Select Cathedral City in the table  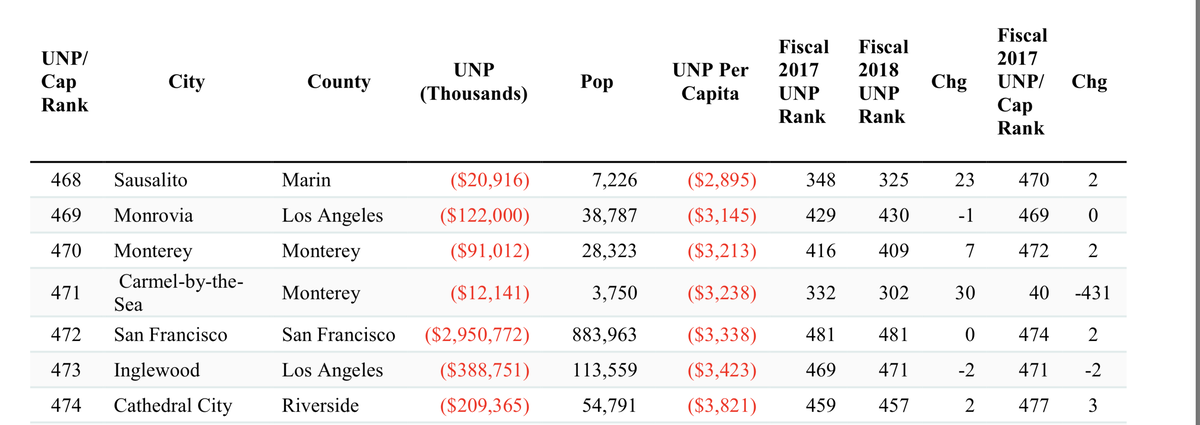pyautogui.click(x=173, y=406)
